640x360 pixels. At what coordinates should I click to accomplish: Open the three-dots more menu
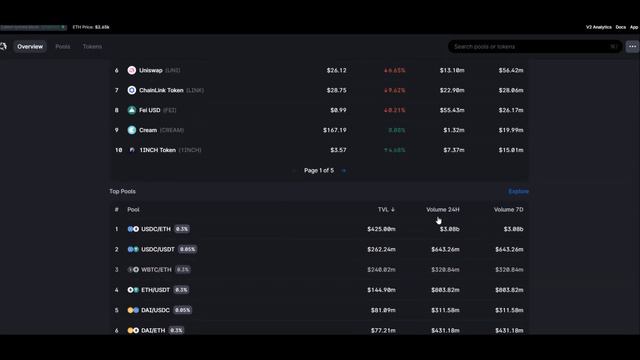[632, 47]
